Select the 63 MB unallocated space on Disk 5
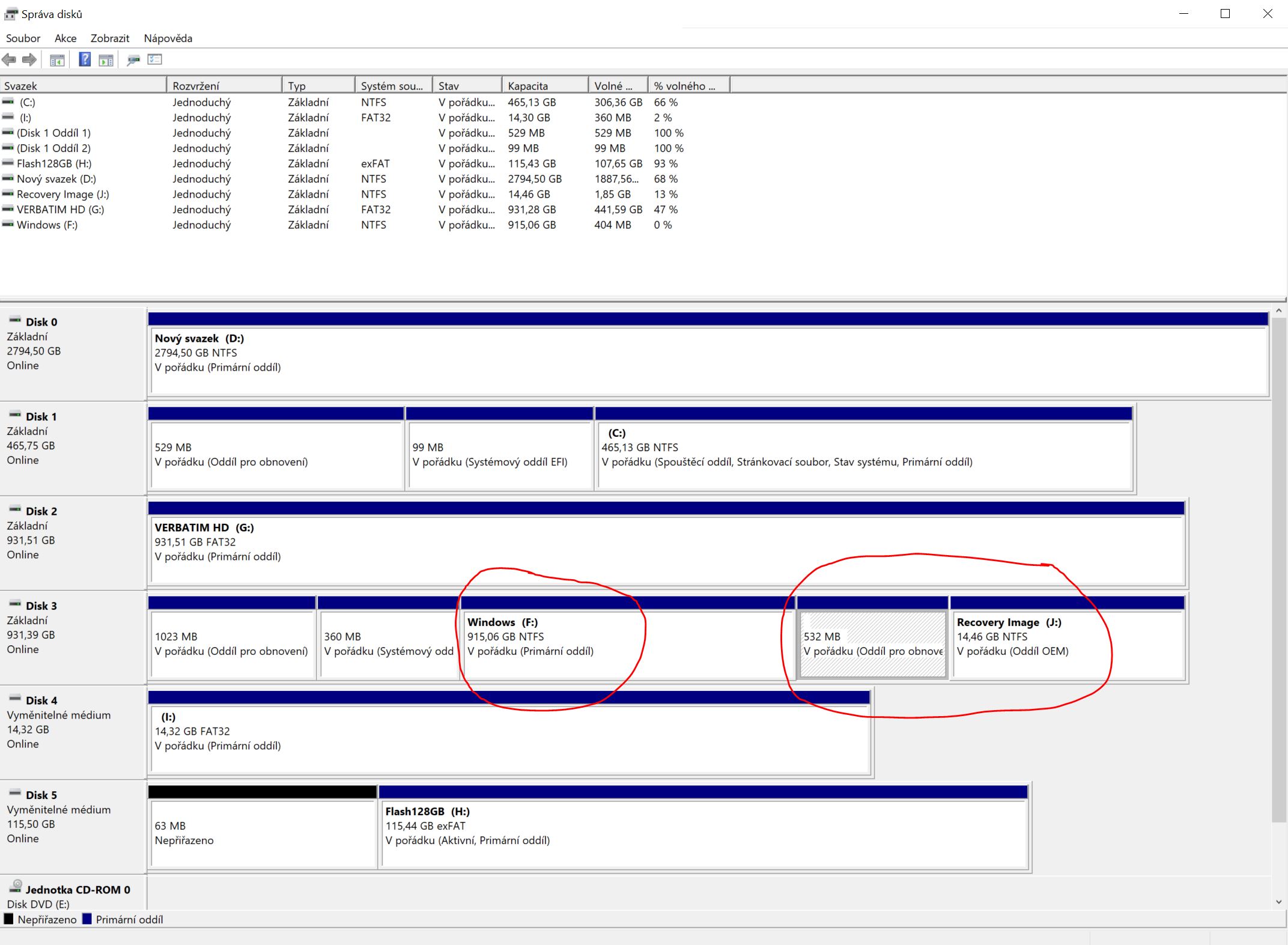This screenshot has height=945, width=1288. (x=262, y=833)
